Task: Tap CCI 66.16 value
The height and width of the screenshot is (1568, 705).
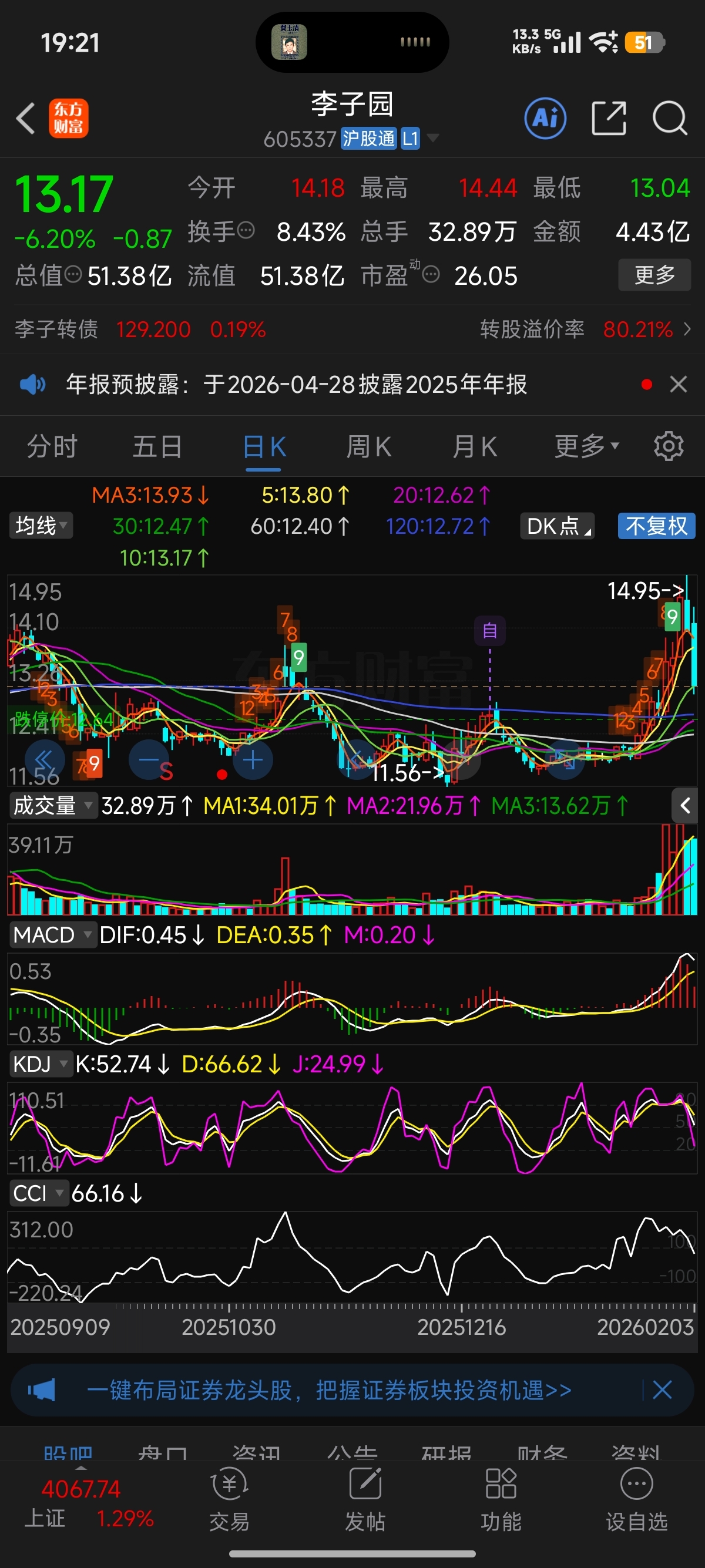Action: click(107, 1193)
